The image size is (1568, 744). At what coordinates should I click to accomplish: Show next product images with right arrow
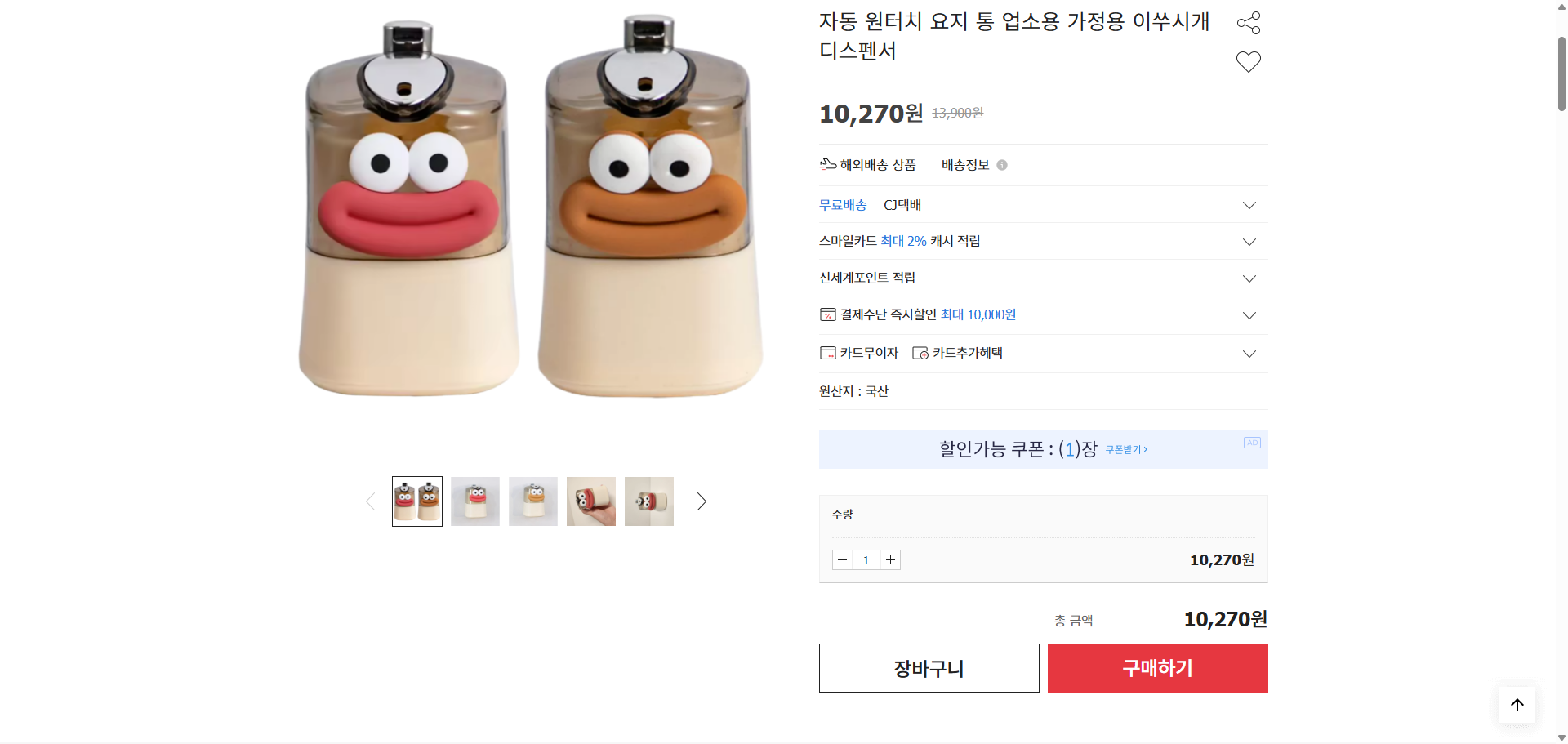point(701,501)
